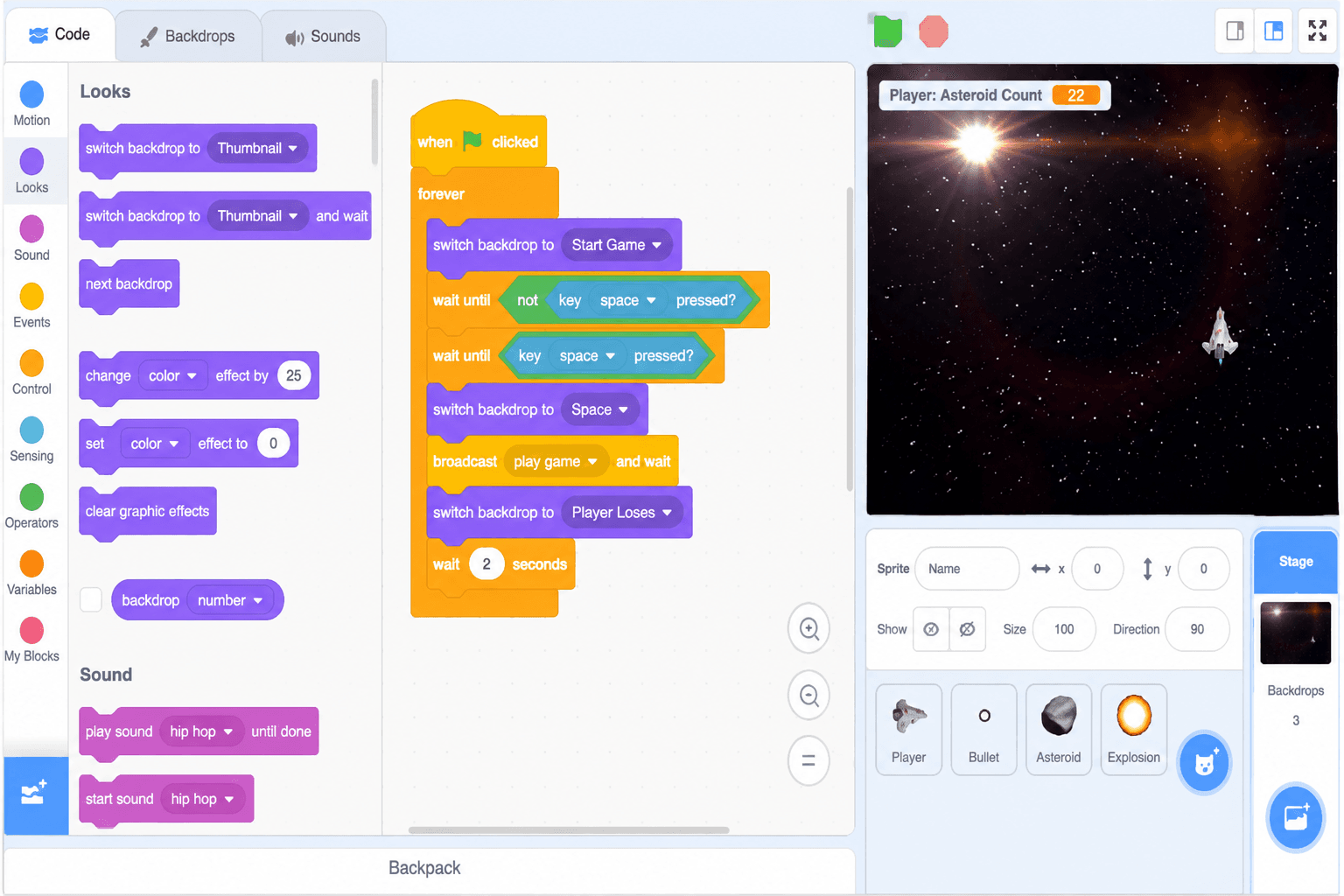Reset workspace zoom with equals icon
Viewport: 1344px width, 896px height.
click(808, 761)
